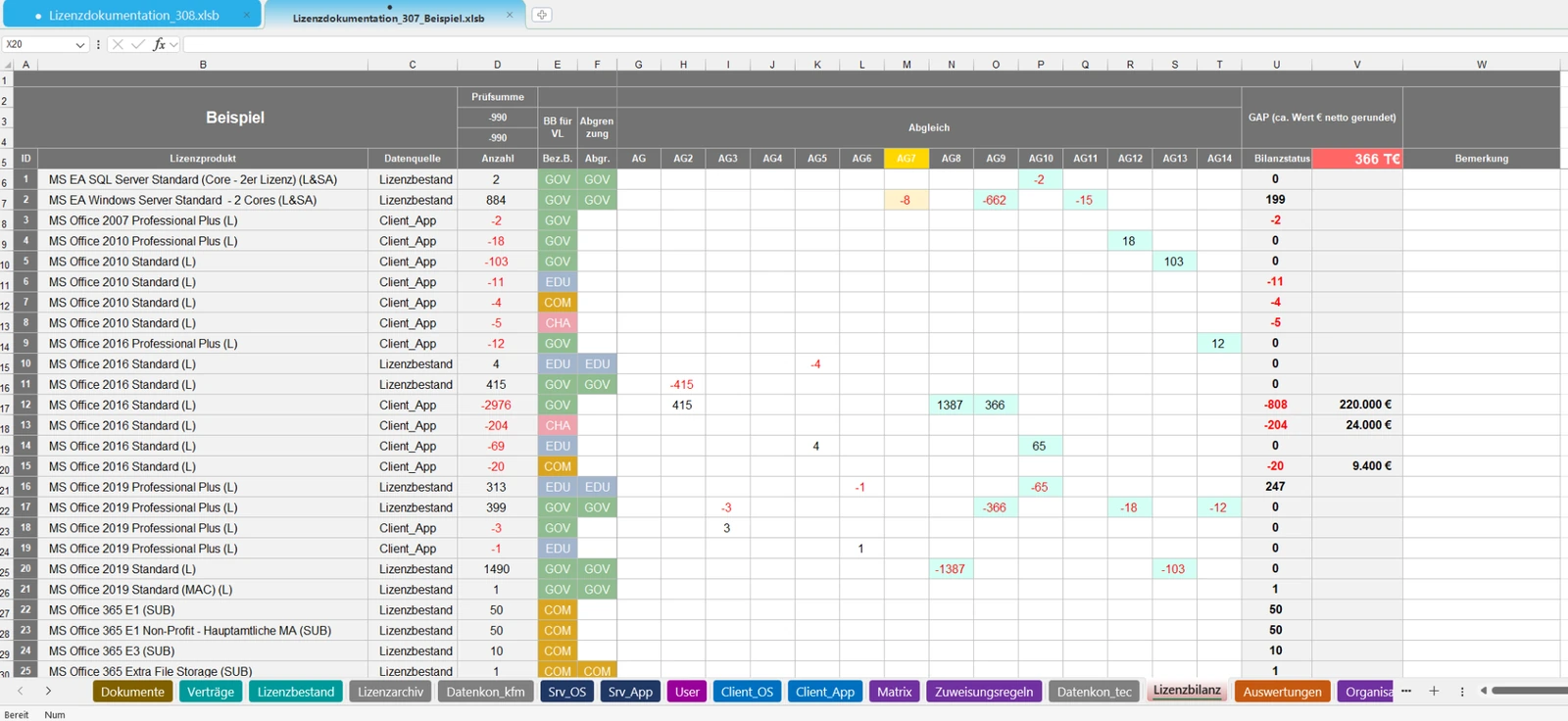The width and height of the screenshot is (1568, 721).
Task: Select row header 1
Action: pos(6,80)
